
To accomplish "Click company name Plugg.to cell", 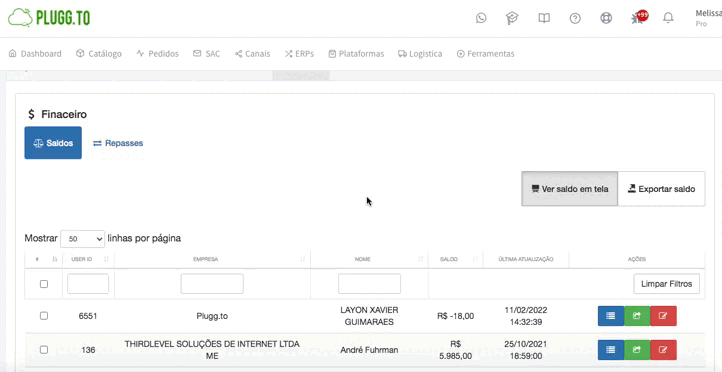I will click(x=212, y=316).
